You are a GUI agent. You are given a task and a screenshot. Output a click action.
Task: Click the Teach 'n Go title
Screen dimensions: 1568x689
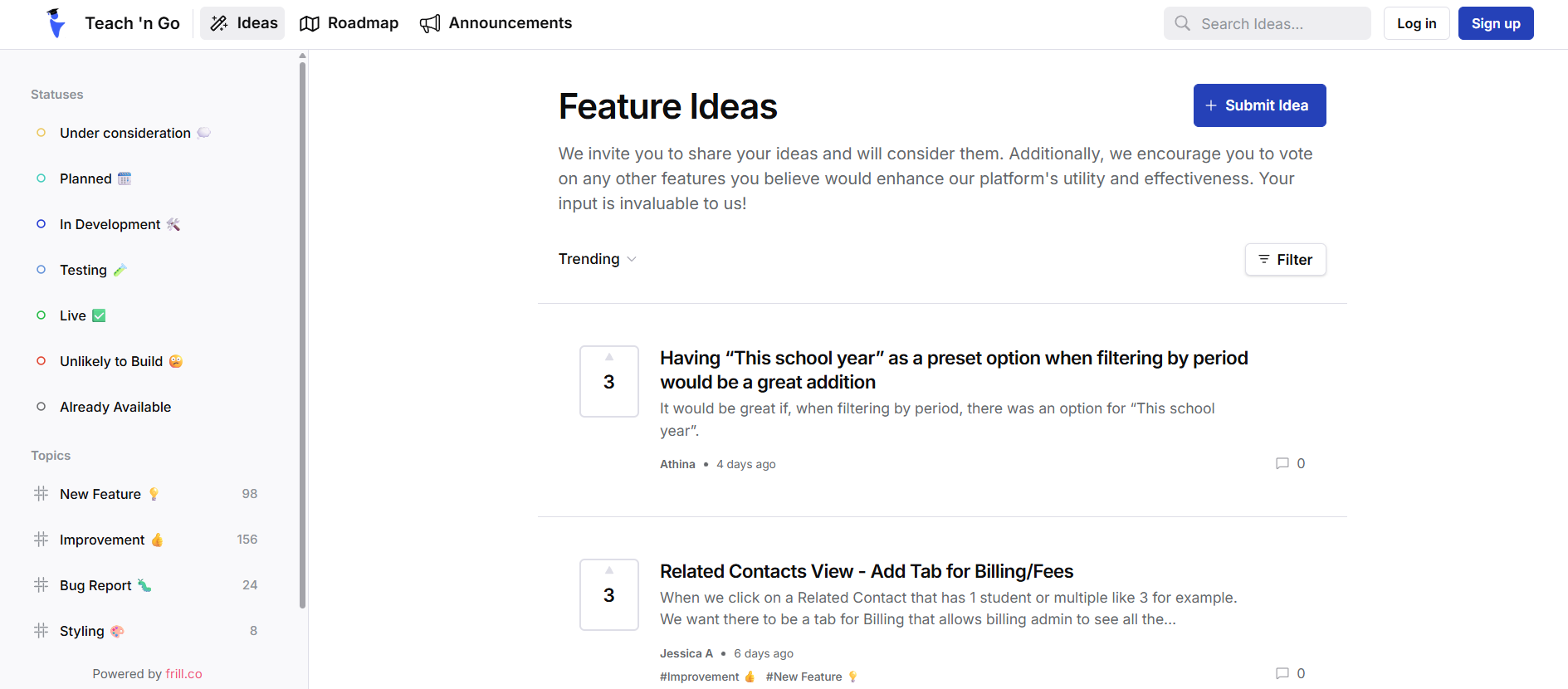(132, 23)
